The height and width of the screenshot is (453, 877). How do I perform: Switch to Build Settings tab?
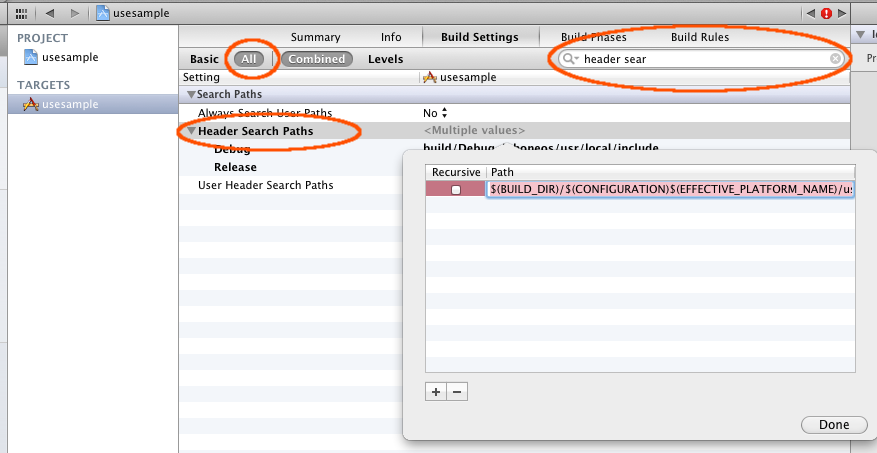[x=480, y=37]
